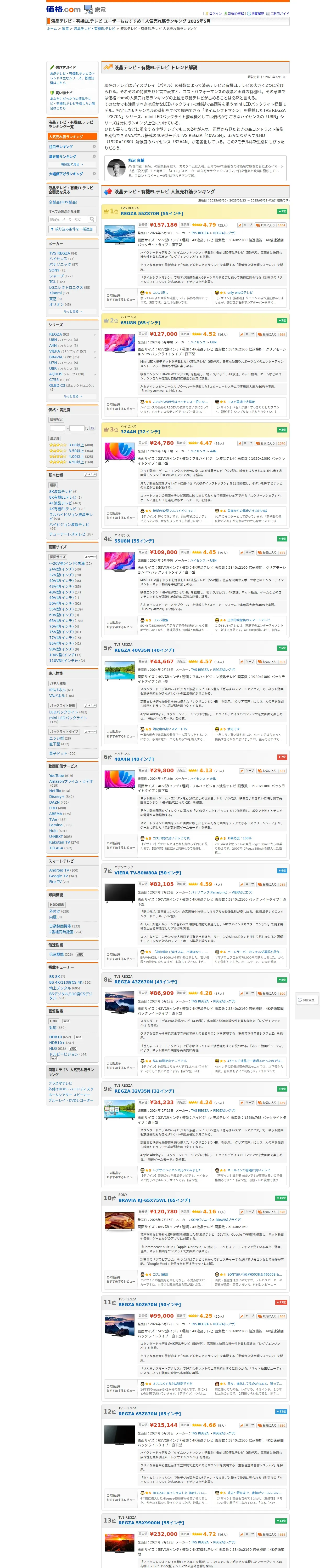Click the 家電 category monitor icon
Viewport: 336px width, 1568px height.
point(88,9)
